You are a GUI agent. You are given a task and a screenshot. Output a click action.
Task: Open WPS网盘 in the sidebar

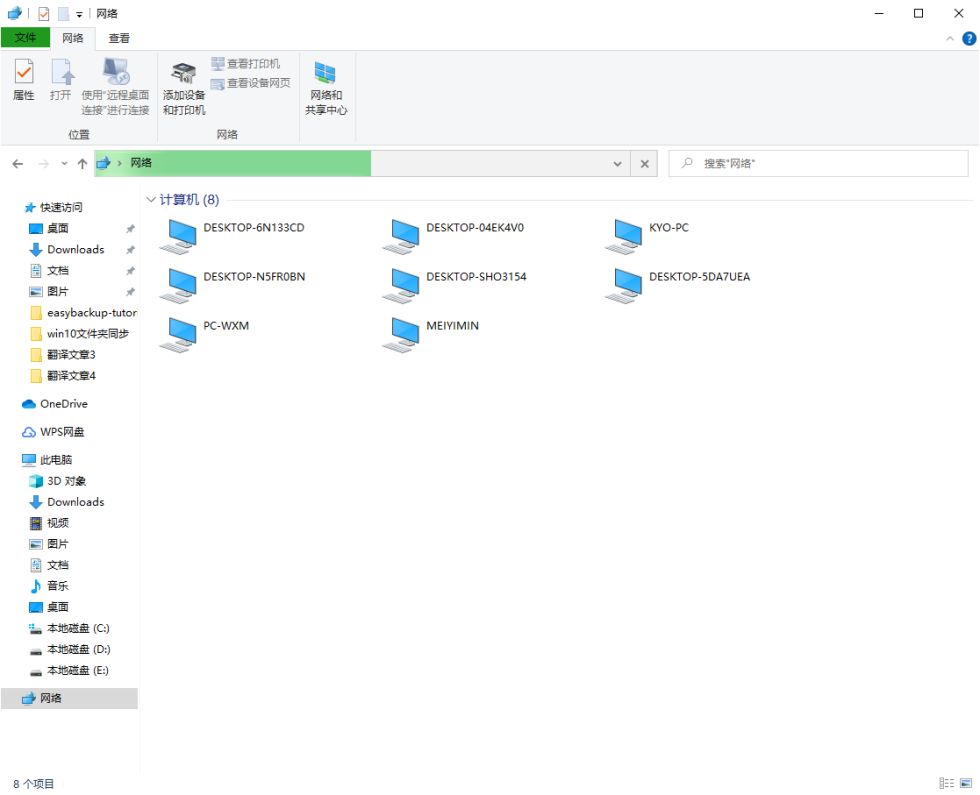click(x=53, y=432)
